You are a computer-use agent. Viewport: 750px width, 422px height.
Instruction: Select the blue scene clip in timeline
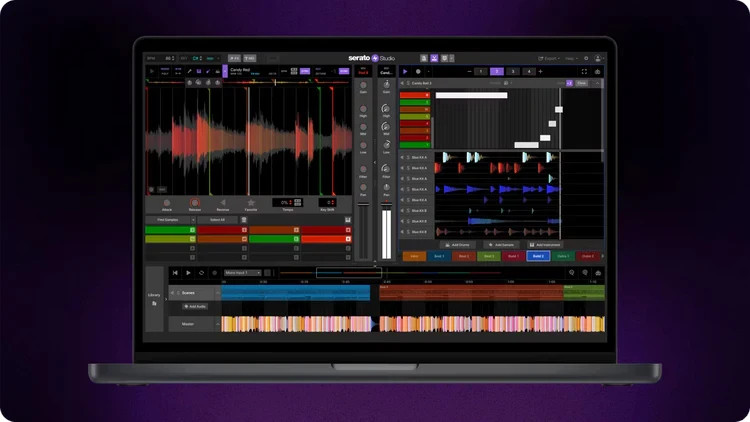click(x=296, y=293)
